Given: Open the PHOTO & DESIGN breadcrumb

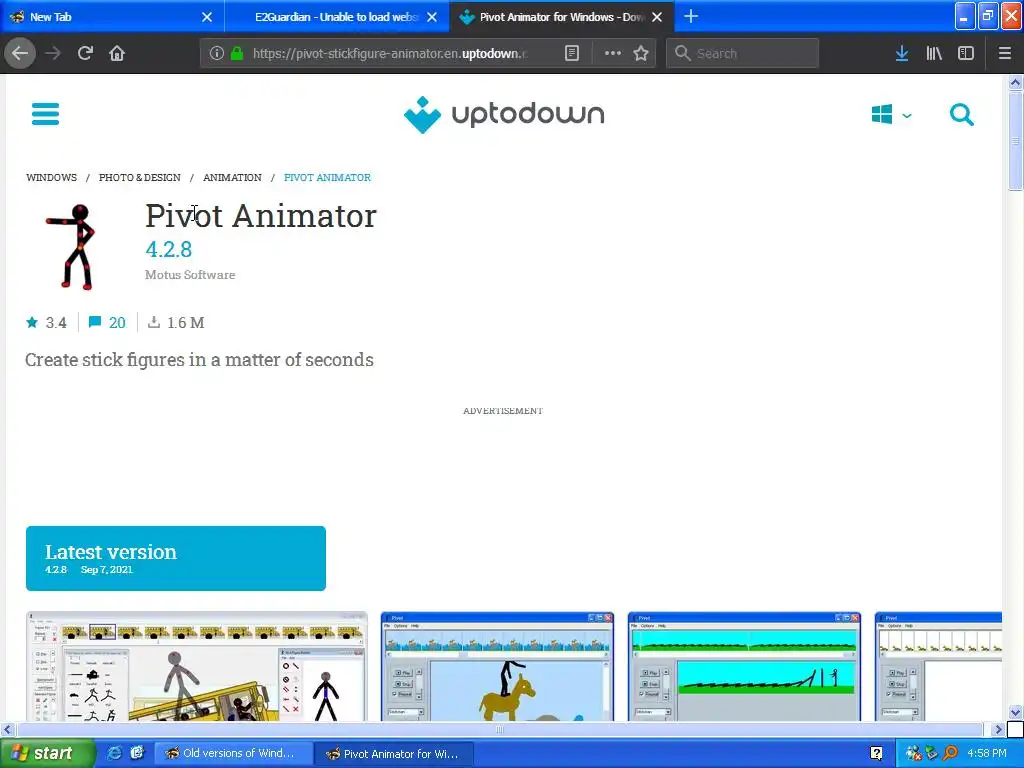Looking at the screenshot, I should tap(140, 178).
